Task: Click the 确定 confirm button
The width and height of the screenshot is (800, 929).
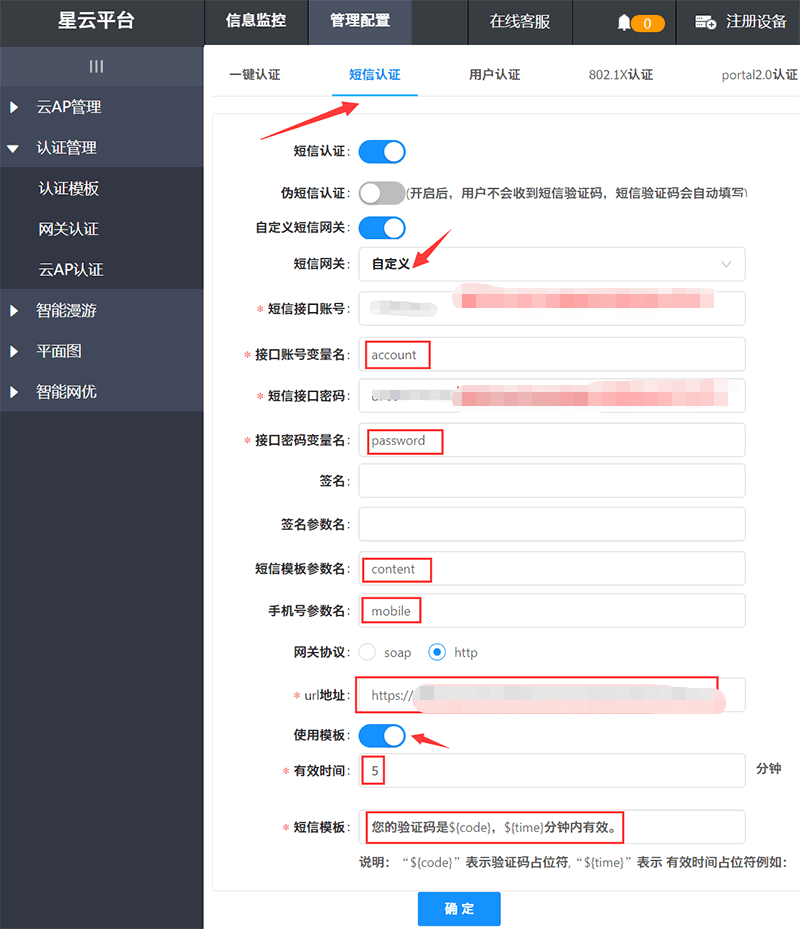Action: point(459,908)
